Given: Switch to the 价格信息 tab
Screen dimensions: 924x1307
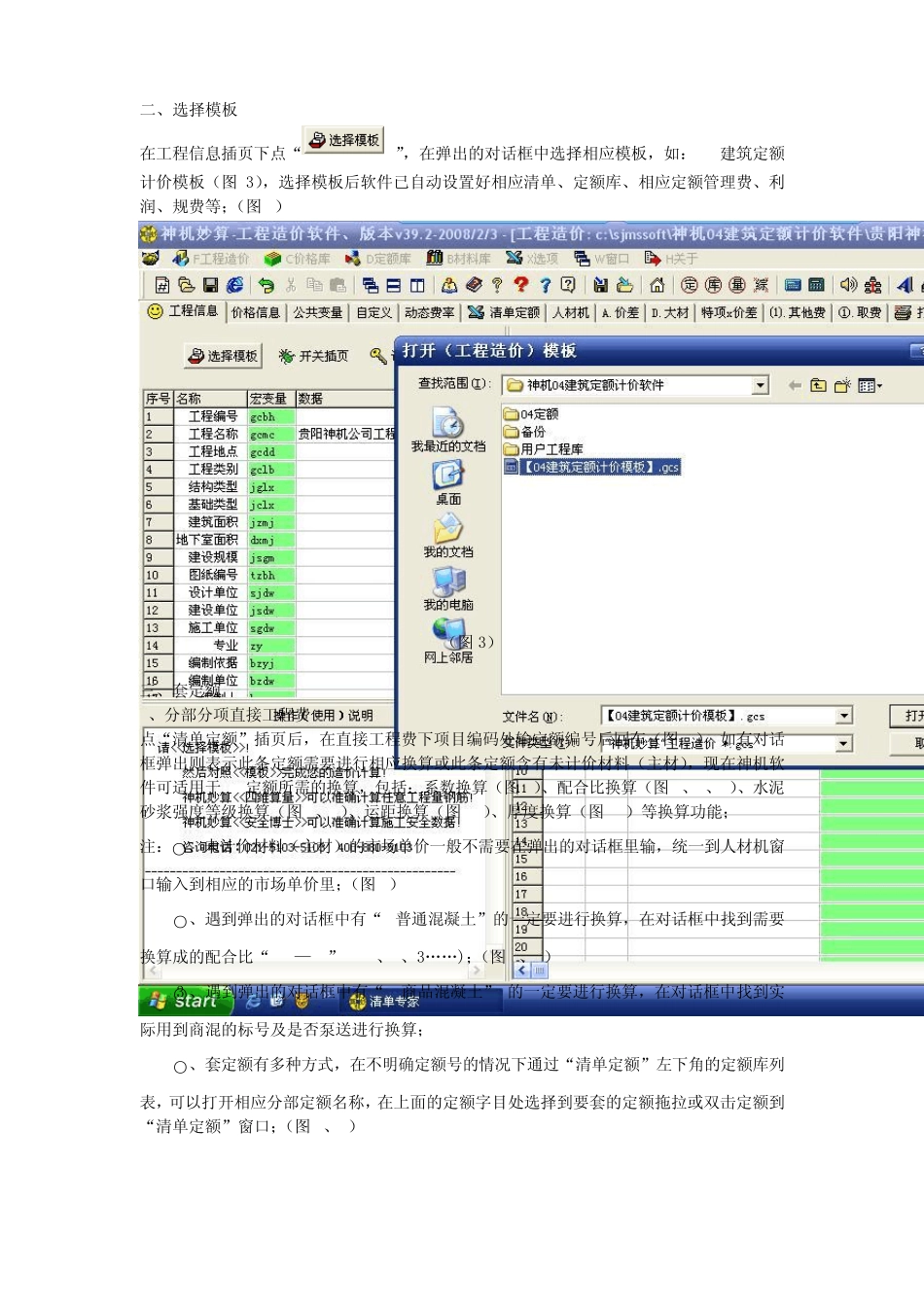Looking at the screenshot, I should 256,312.
